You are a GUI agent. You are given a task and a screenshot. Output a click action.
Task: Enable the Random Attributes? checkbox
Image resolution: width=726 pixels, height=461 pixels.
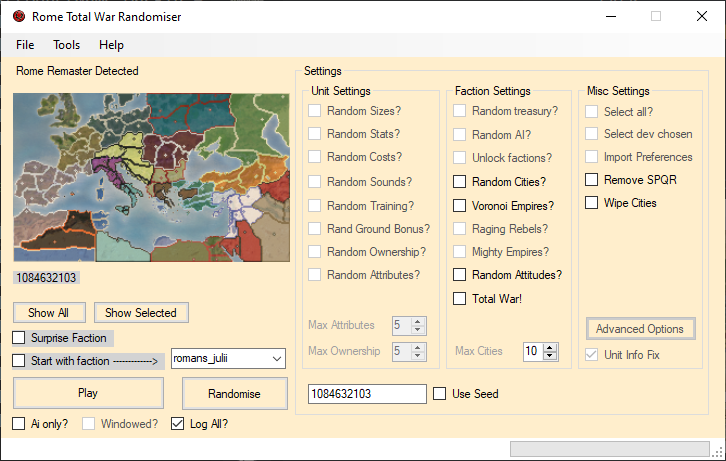[x=314, y=275]
